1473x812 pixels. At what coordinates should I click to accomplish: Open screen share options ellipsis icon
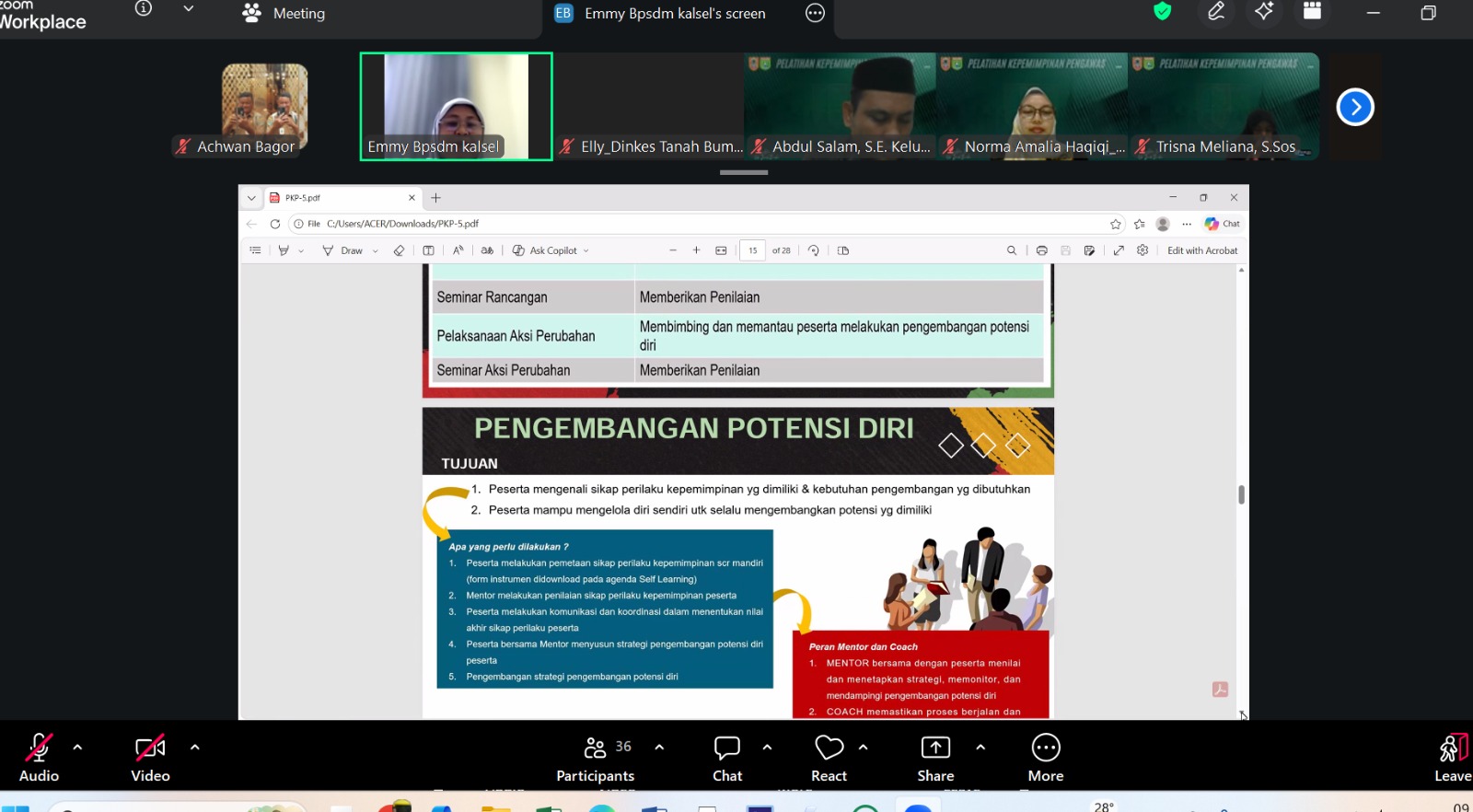(815, 13)
